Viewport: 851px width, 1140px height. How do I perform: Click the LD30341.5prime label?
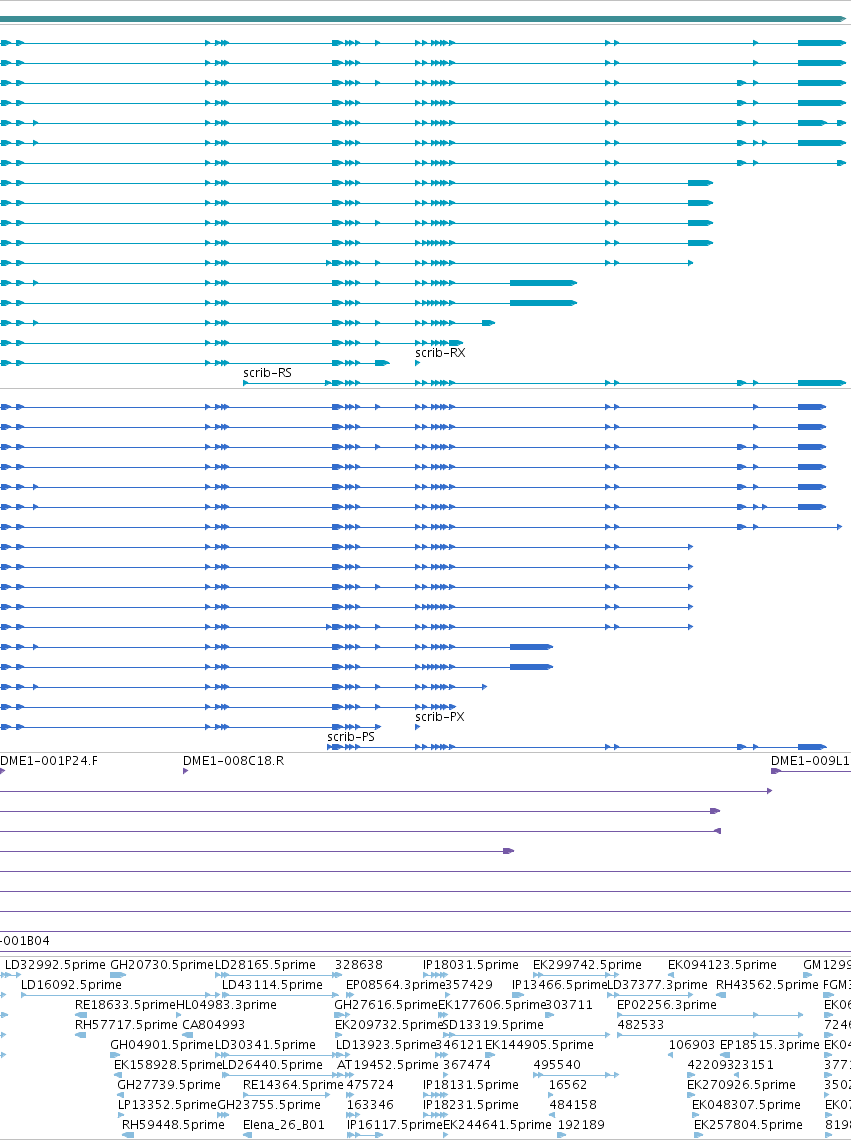point(265,1045)
